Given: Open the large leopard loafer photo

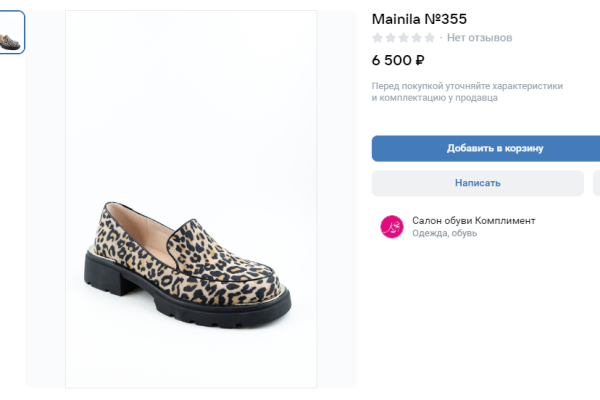Looking at the screenshot, I should click(x=191, y=199).
